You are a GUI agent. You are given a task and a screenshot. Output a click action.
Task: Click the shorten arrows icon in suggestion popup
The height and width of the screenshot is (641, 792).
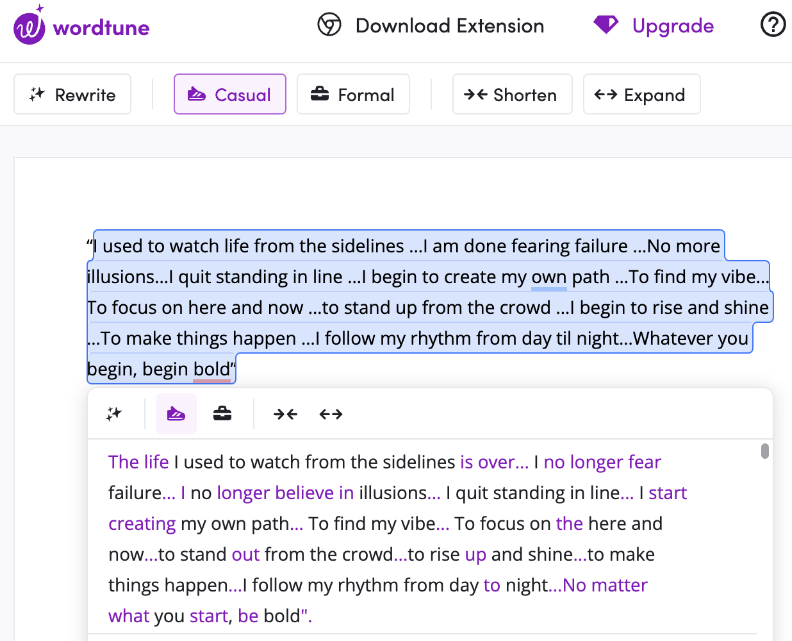tap(285, 414)
